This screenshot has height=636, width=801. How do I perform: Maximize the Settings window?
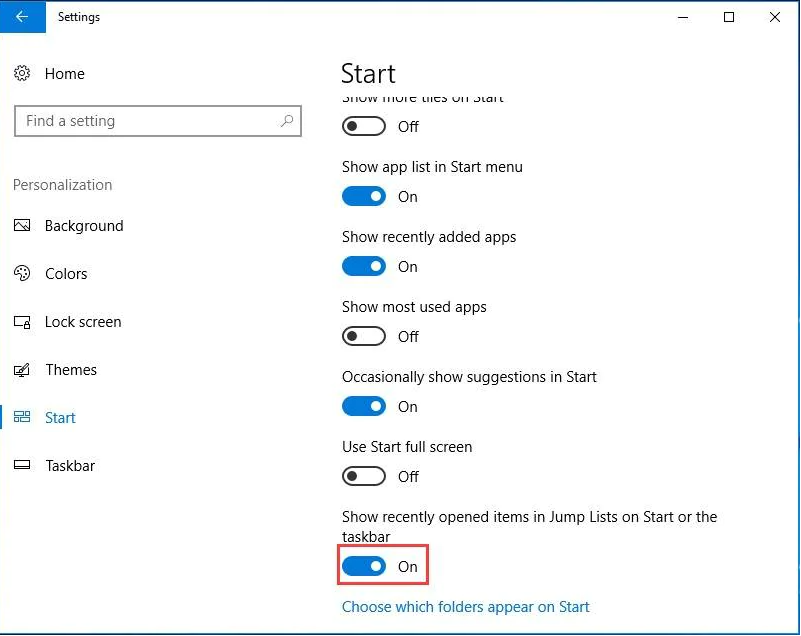click(729, 17)
